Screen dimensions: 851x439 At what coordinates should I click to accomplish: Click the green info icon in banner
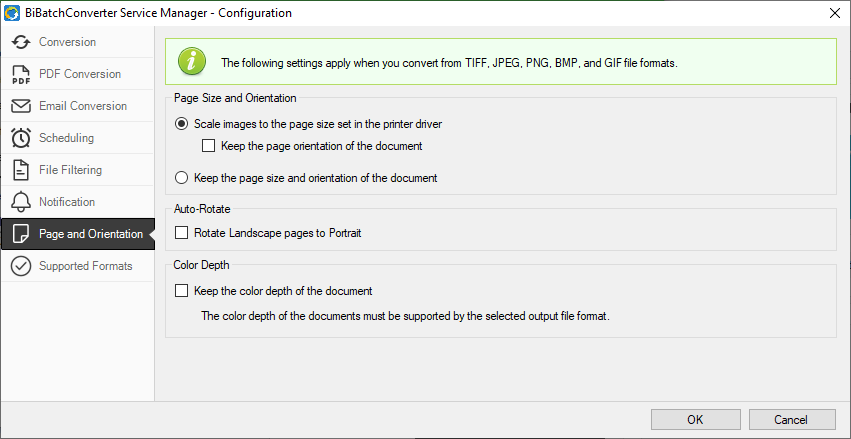[x=192, y=61]
